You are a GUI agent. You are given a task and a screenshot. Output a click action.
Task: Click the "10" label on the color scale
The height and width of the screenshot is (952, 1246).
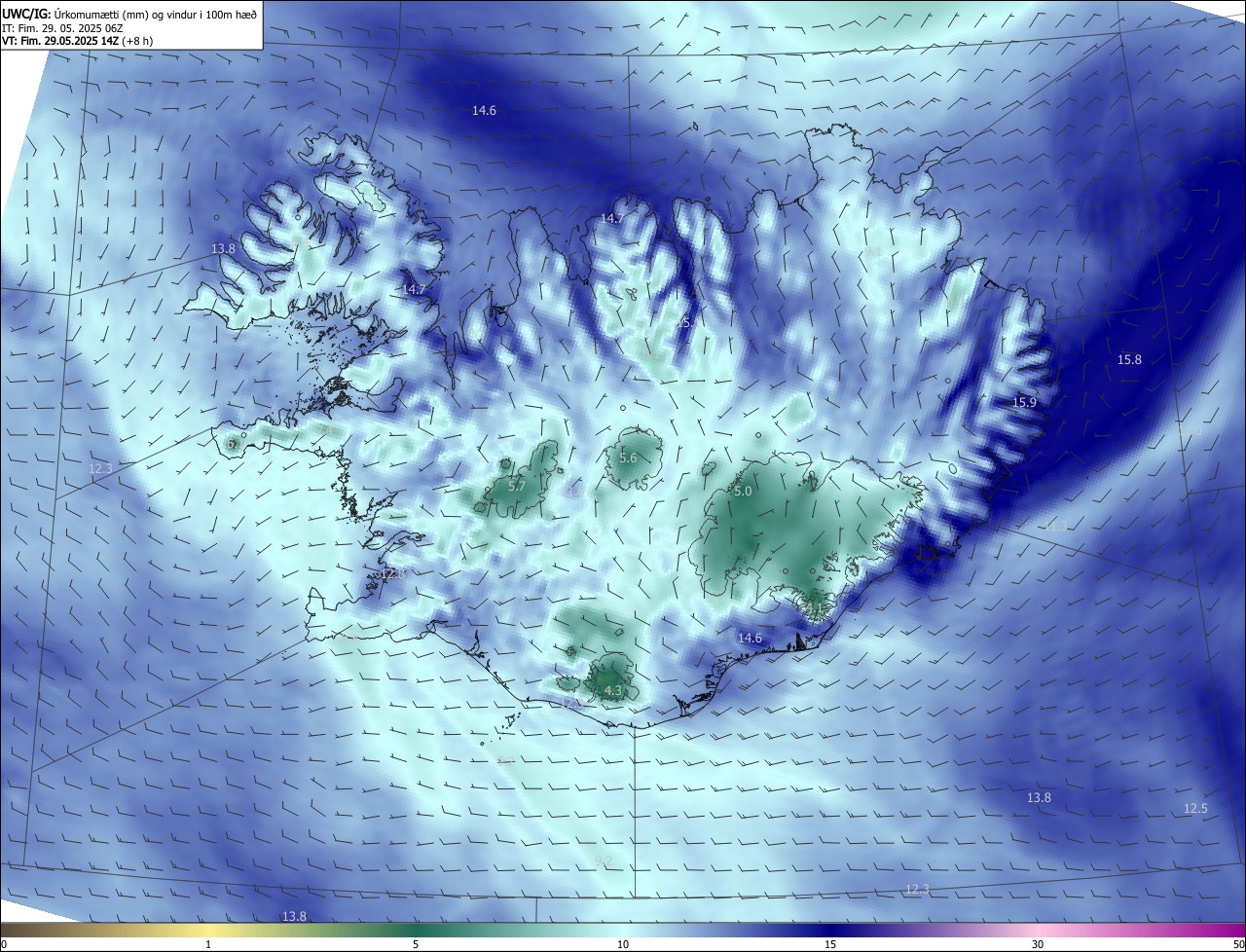click(623, 944)
